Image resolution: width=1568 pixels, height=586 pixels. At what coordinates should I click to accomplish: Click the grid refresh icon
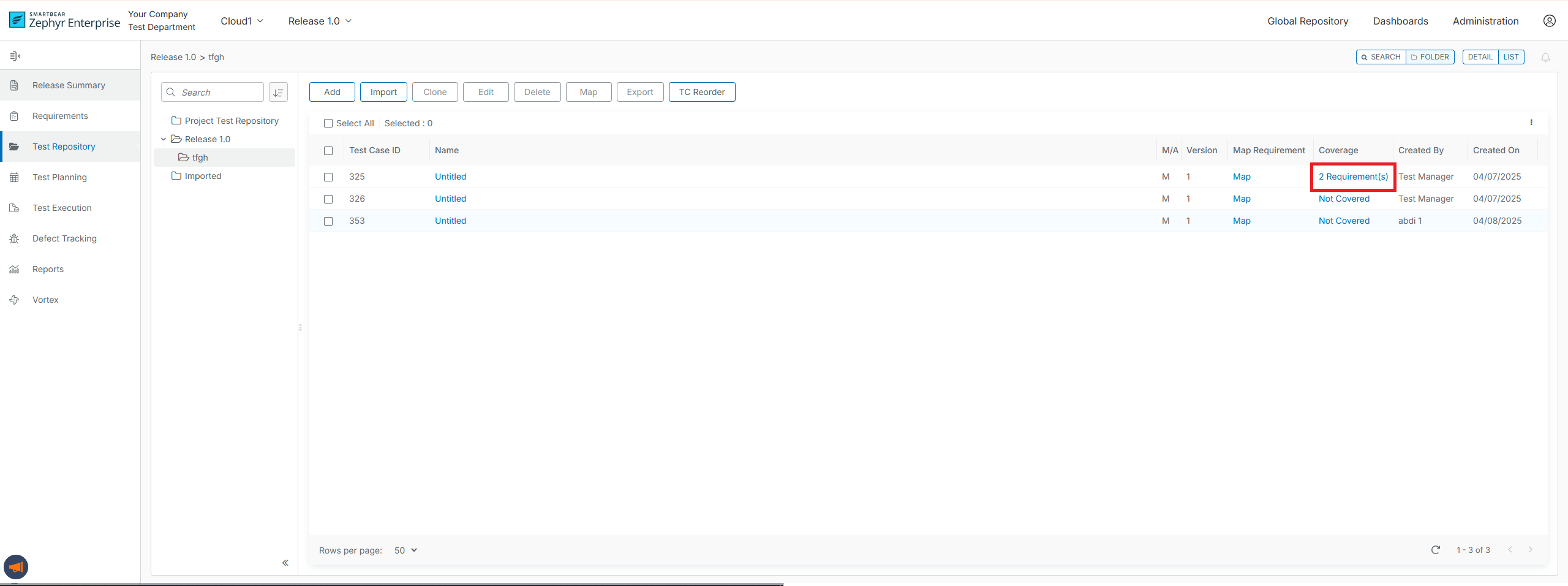tap(1435, 550)
